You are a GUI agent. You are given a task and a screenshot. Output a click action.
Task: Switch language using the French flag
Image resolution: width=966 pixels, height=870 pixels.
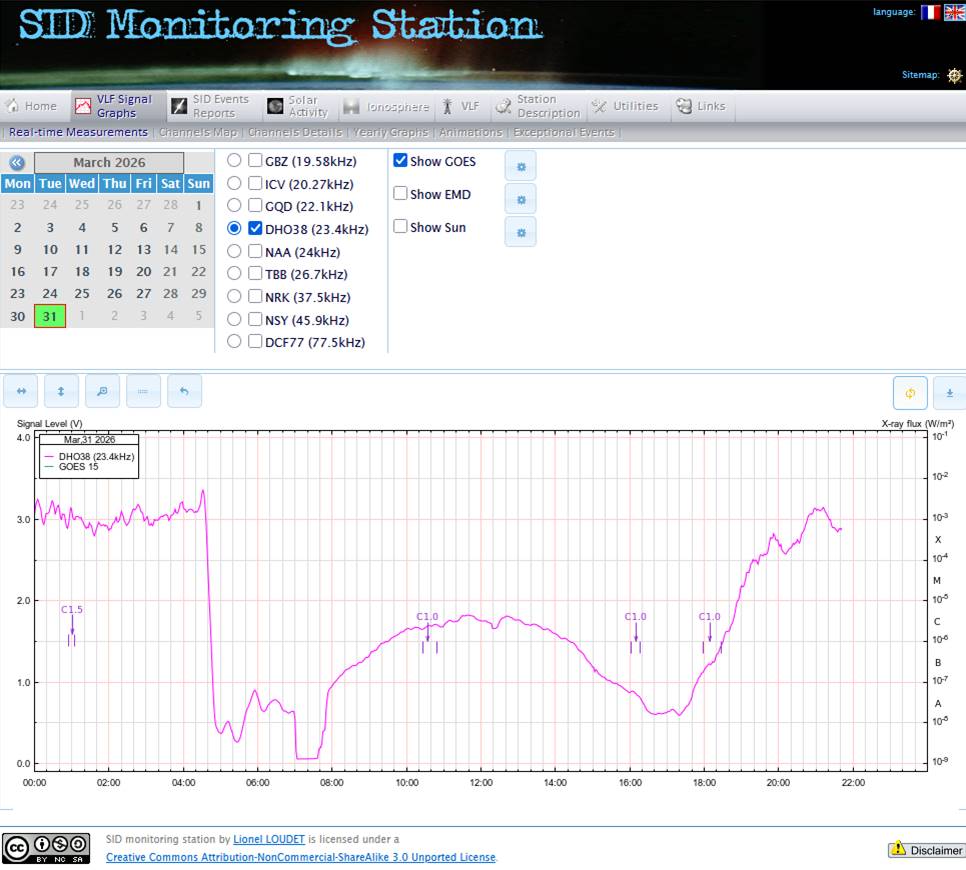[x=930, y=12]
